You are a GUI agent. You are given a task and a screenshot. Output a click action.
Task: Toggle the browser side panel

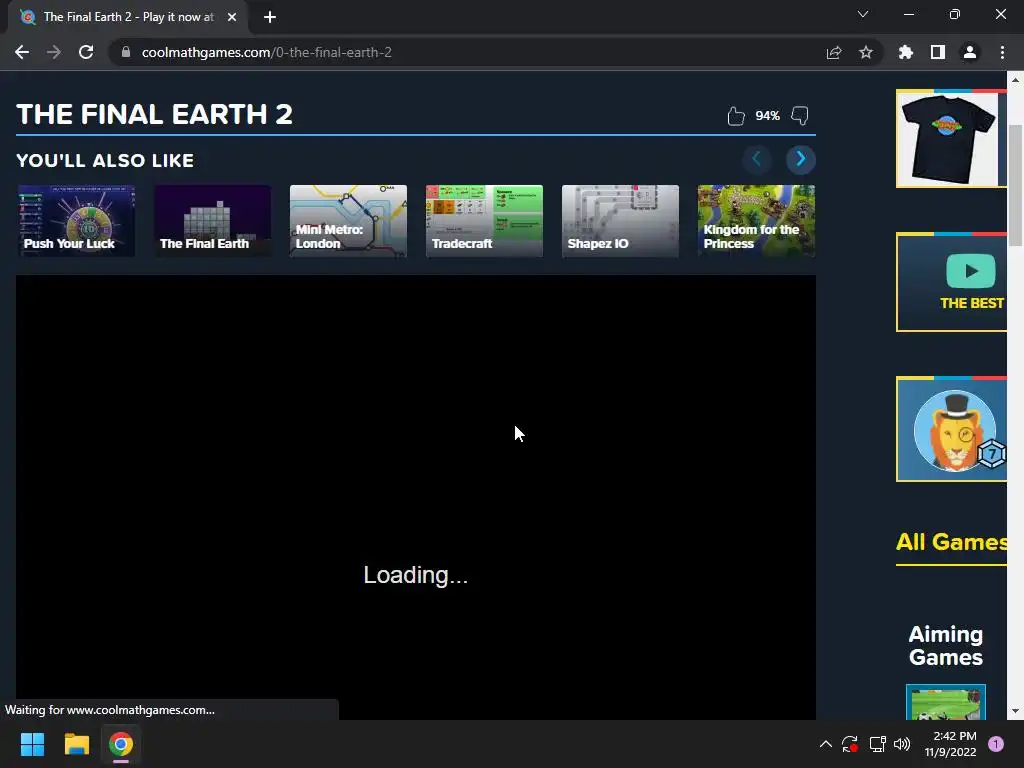click(938, 52)
